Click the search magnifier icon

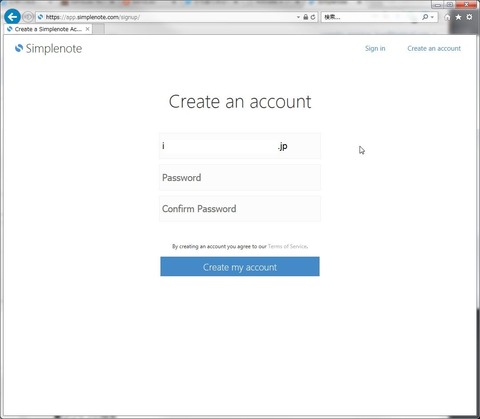(x=425, y=17)
